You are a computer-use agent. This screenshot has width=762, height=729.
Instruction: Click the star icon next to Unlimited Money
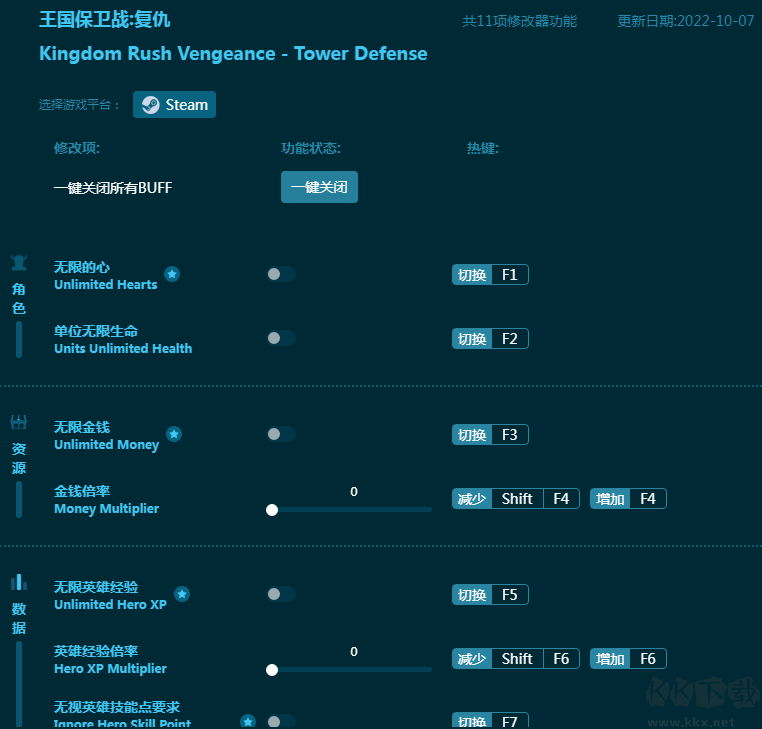click(174, 434)
